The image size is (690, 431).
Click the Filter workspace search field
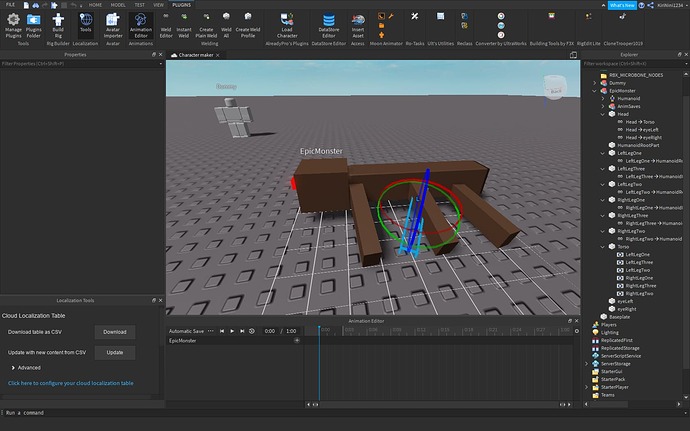635,63
